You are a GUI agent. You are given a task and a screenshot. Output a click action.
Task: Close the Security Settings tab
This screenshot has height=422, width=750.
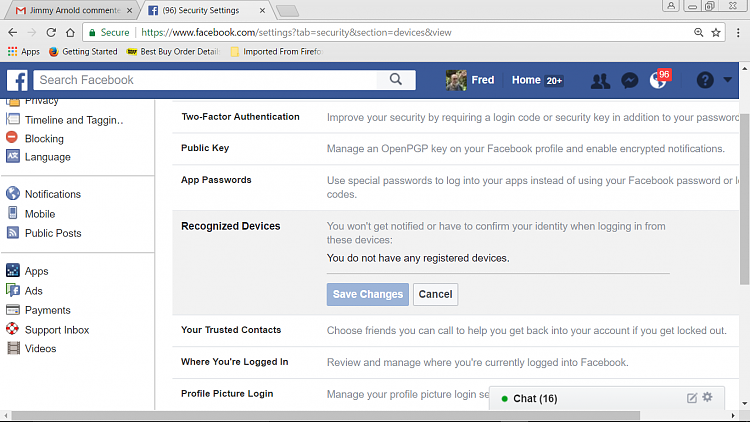click(262, 11)
